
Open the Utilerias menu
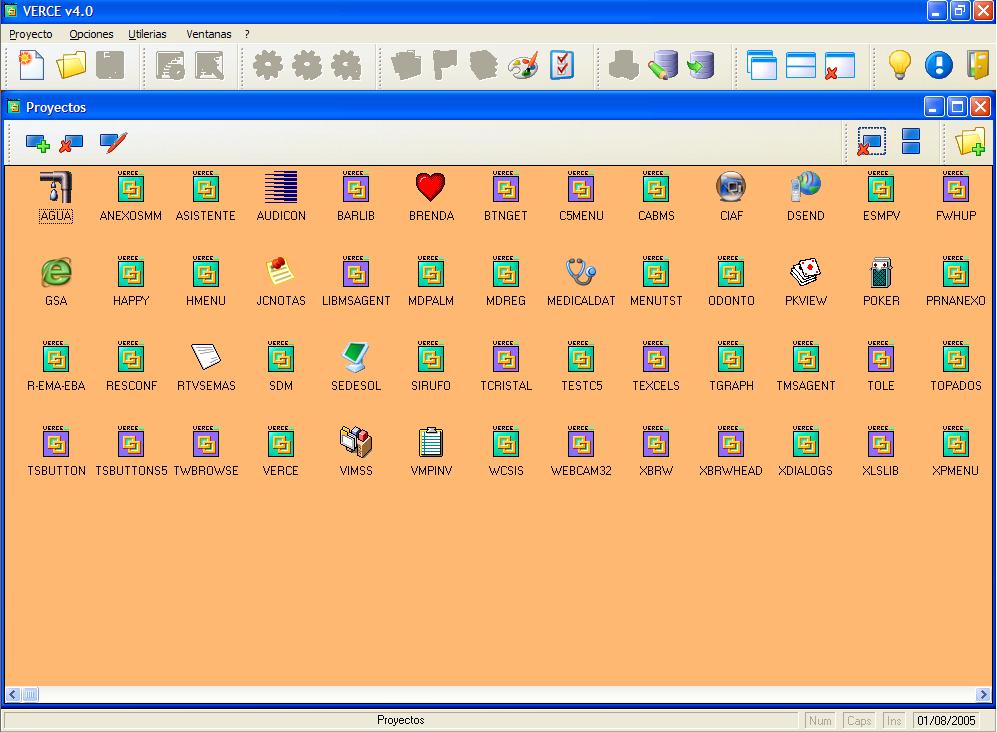tap(147, 34)
